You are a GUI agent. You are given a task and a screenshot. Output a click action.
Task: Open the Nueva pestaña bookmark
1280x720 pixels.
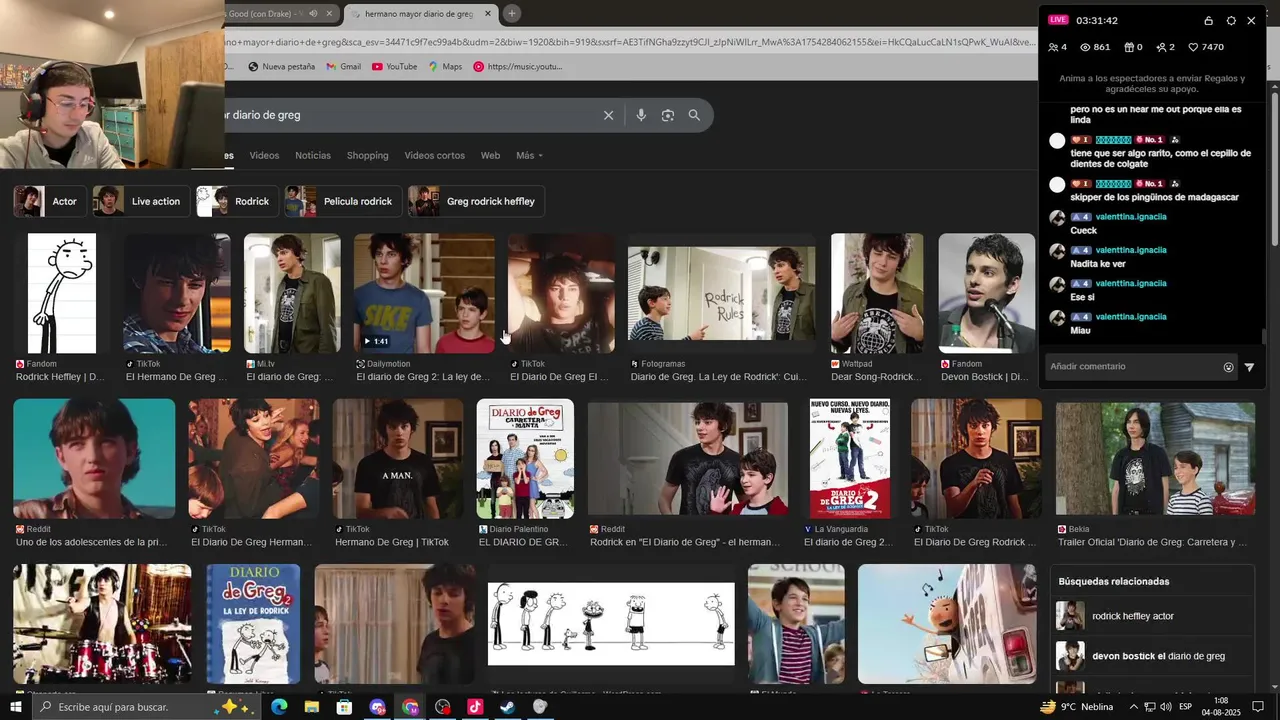tap(282, 67)
